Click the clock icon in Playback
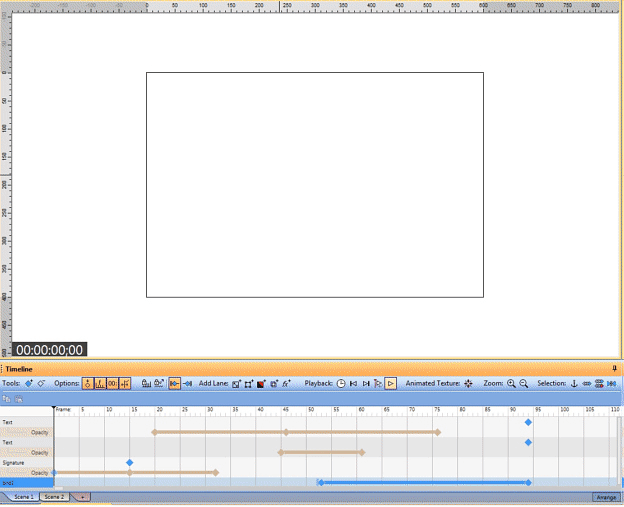 click(341, 384)
